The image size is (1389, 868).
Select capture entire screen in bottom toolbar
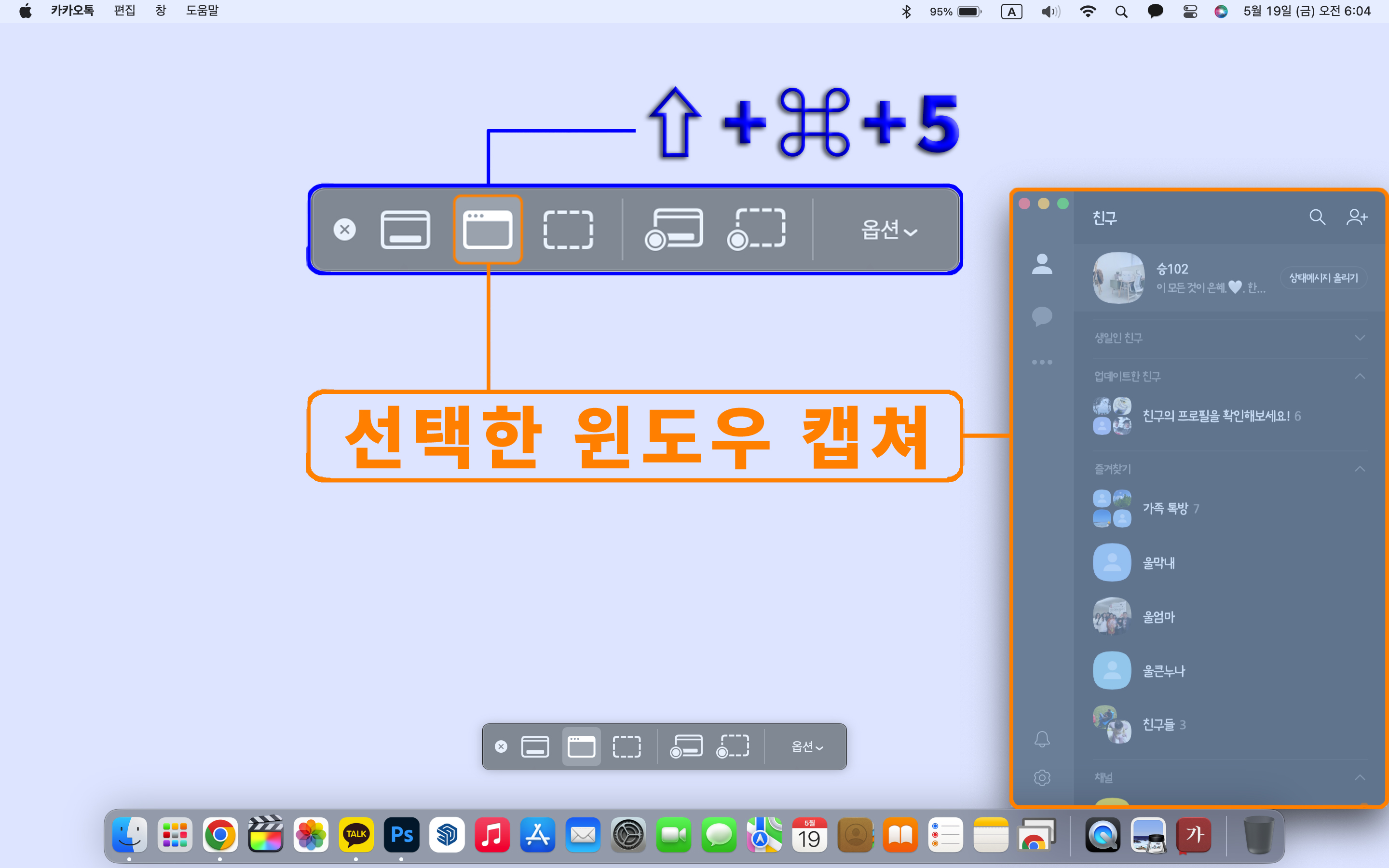coord(534,746)
